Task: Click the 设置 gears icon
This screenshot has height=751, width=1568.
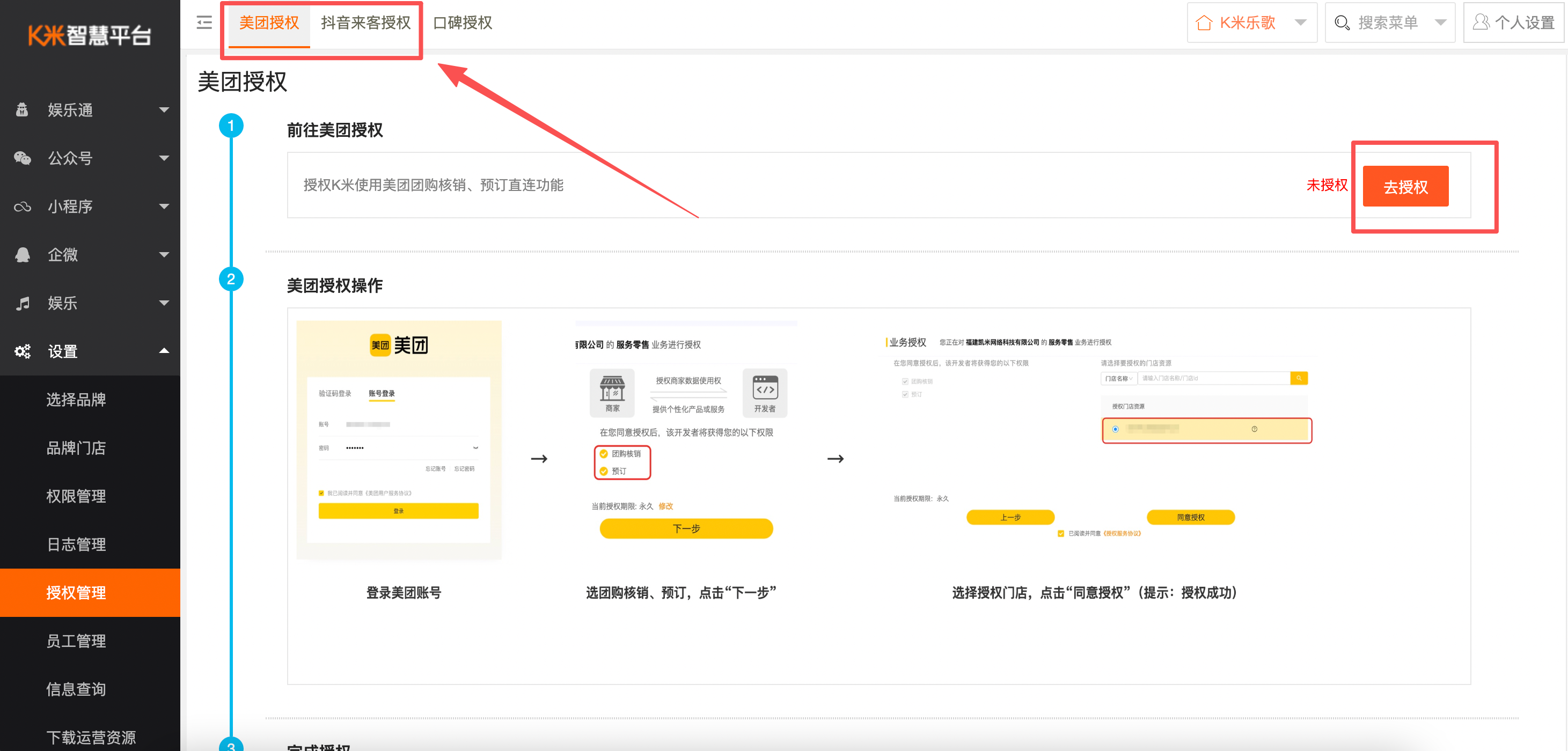Action: 23,351
